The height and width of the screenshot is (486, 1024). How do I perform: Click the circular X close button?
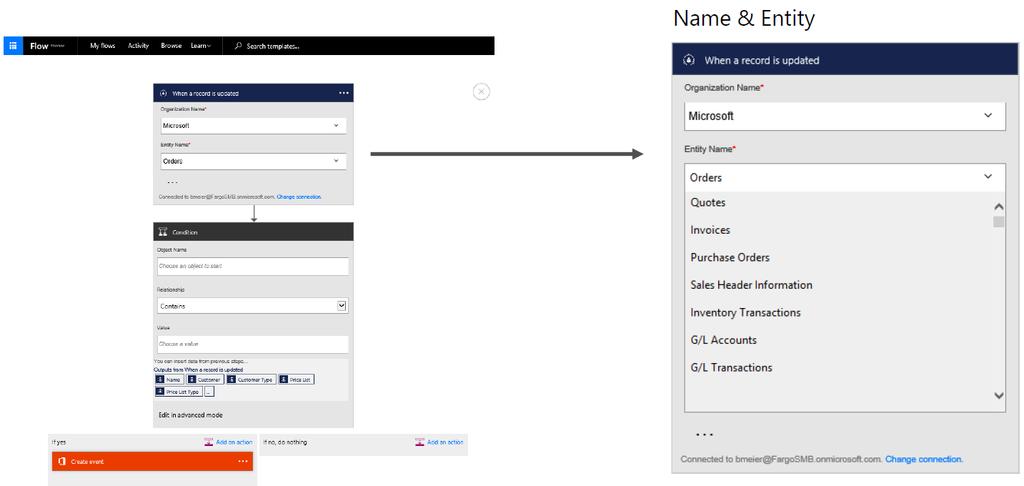coord(481,92)
